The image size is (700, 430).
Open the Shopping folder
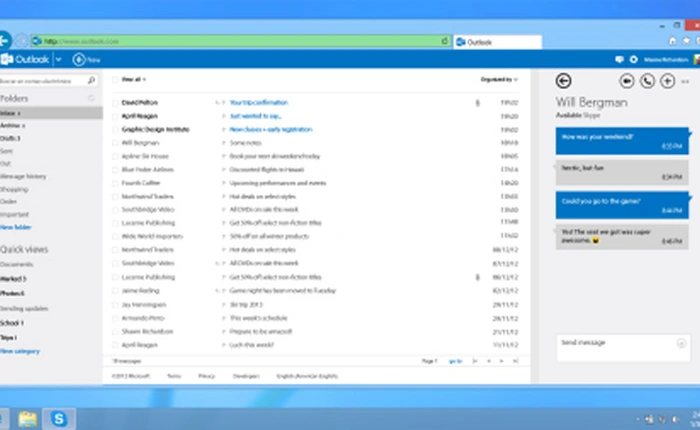tap(14, 189)
